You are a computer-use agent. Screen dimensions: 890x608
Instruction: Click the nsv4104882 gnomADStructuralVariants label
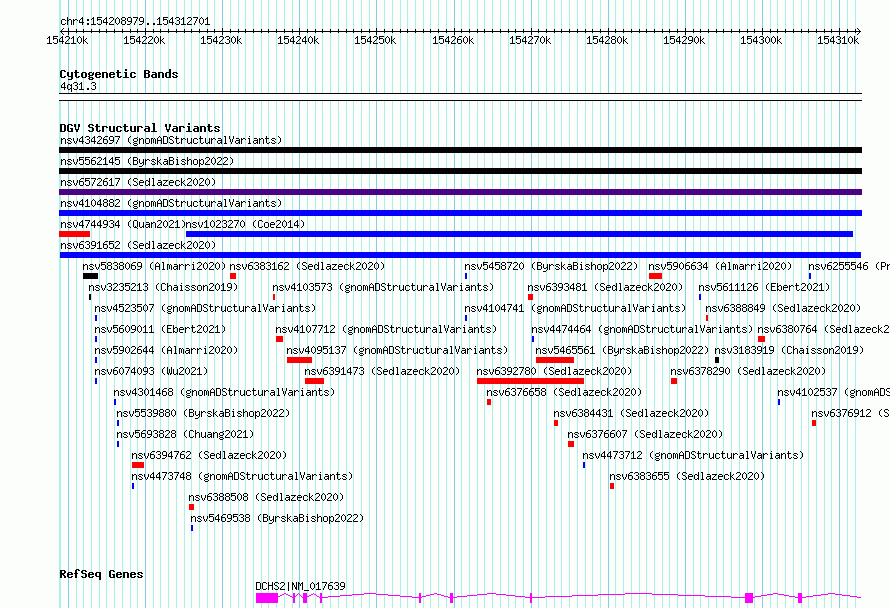pyautogui.click(x=171, y=203)
